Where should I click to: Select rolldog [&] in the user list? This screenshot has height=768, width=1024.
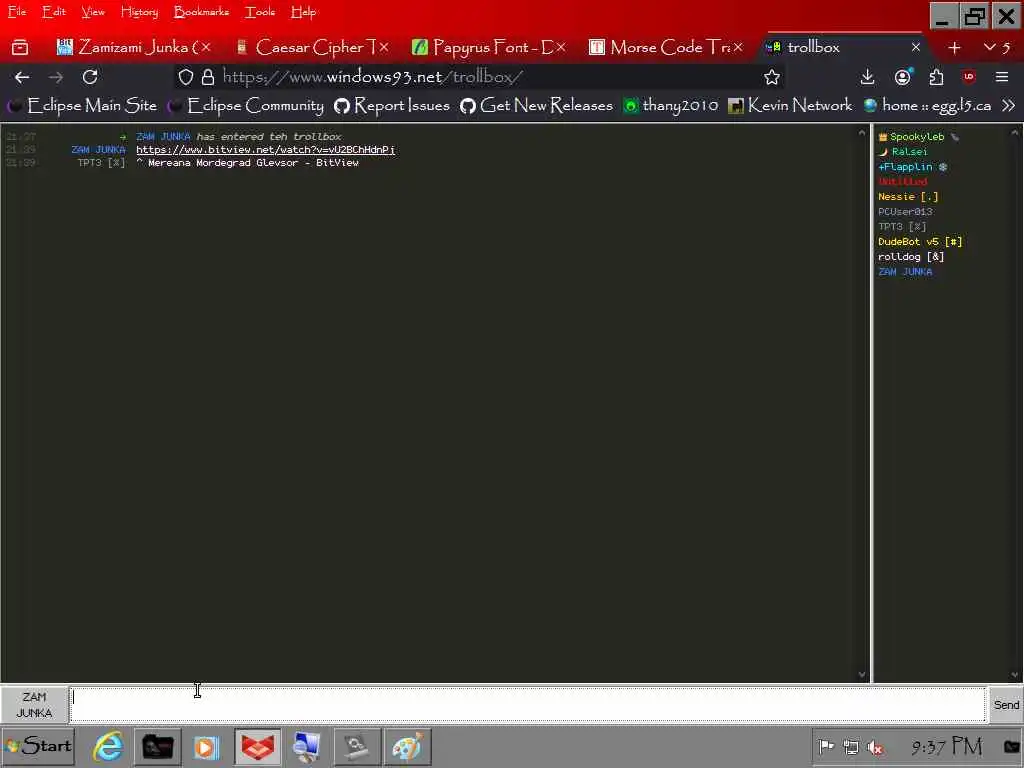coord(911,257)
